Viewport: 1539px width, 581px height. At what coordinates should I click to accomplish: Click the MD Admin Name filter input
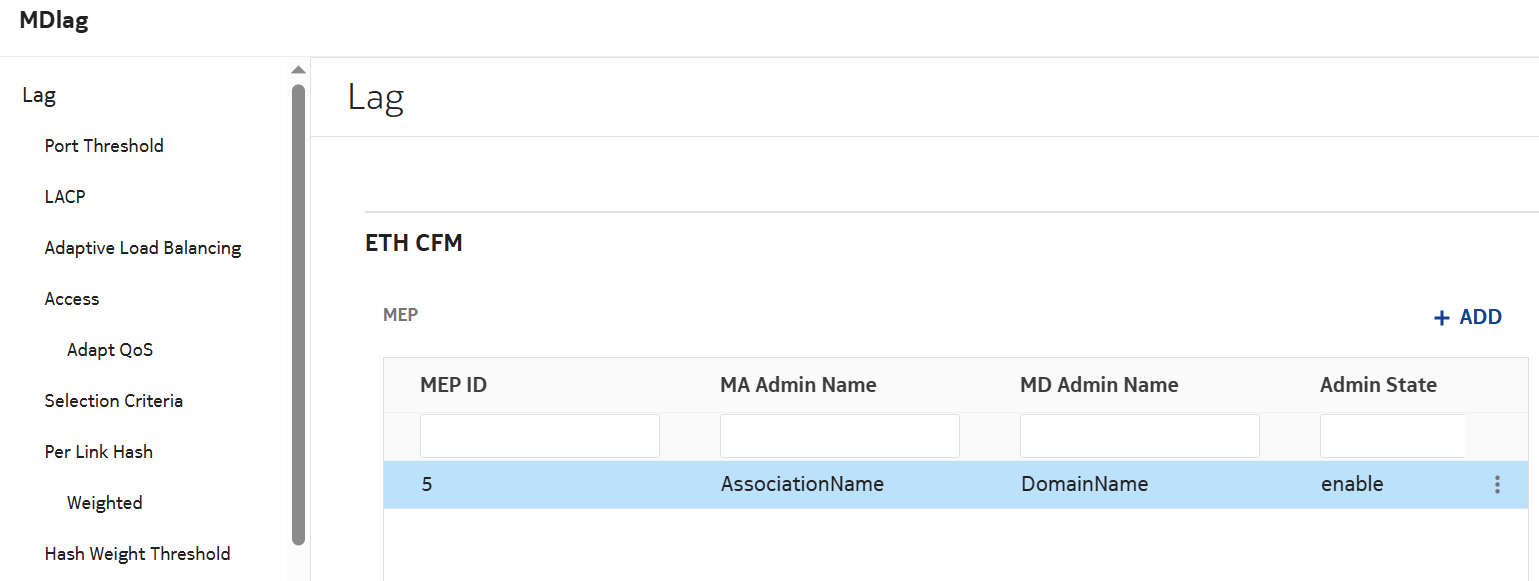point(1140,436)
